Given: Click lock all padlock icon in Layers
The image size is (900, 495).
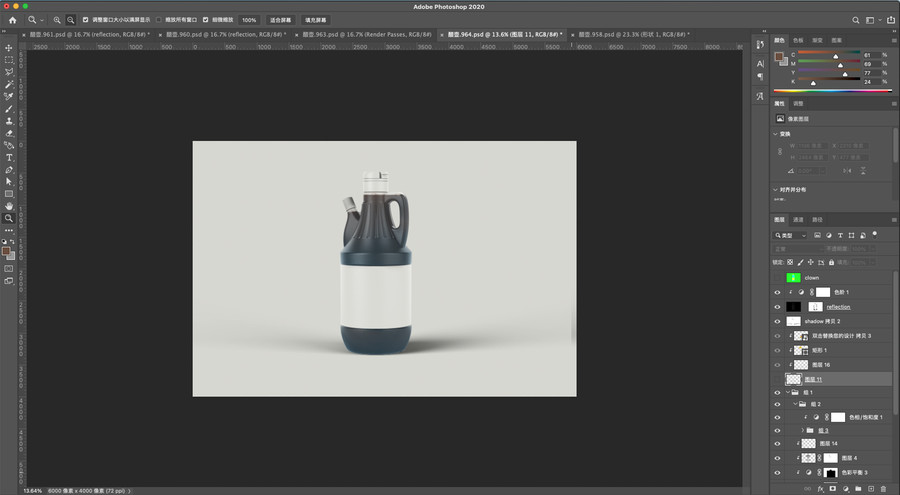Looking at the screenshot, I should (x=831, y=262).
